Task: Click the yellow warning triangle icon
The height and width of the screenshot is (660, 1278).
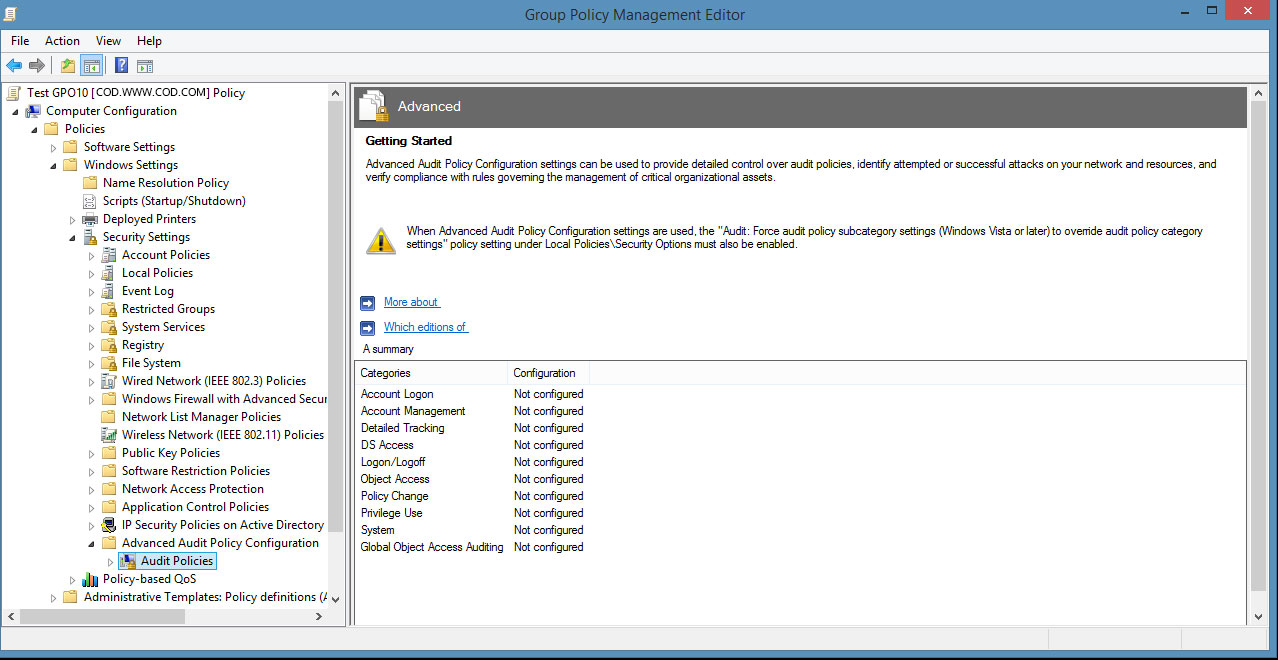Action: (x=381, y=240)
